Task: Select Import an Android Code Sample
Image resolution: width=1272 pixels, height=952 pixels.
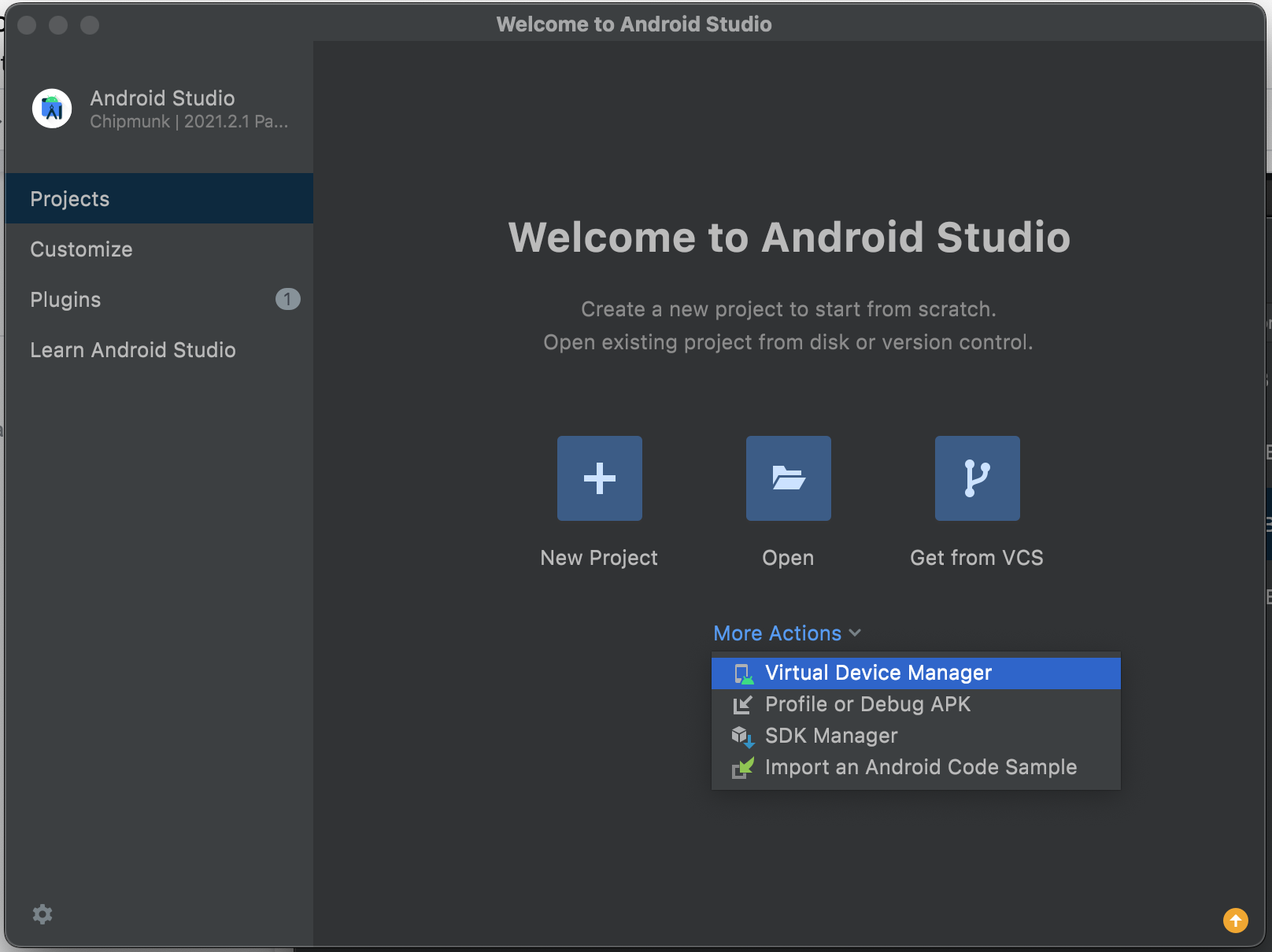Action: click(916, 768)
